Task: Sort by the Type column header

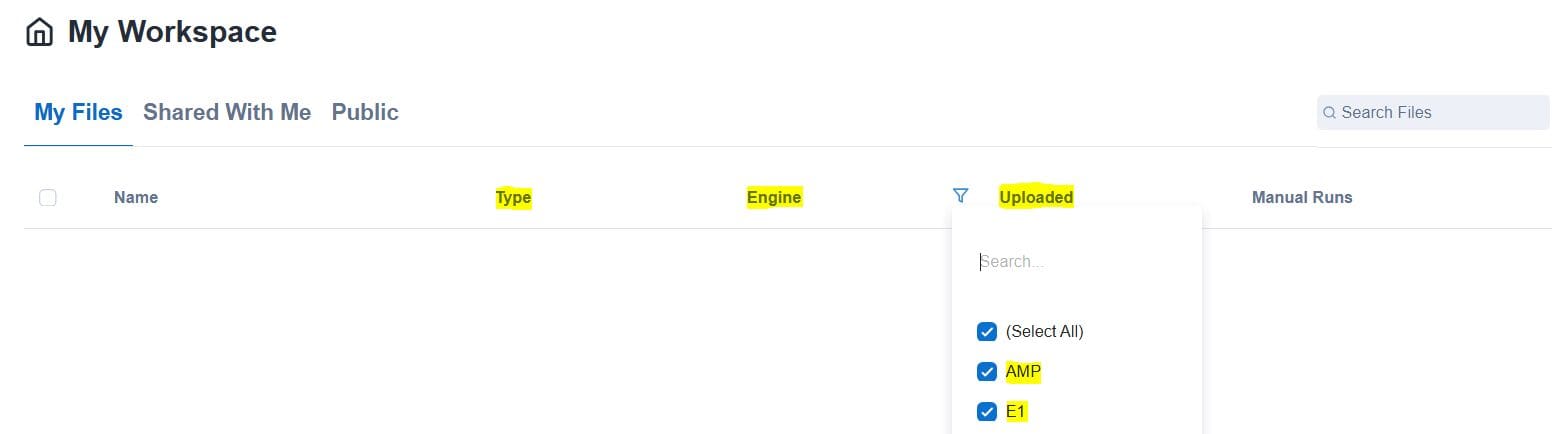Action: pyautogui.click(x=513, y=198)
